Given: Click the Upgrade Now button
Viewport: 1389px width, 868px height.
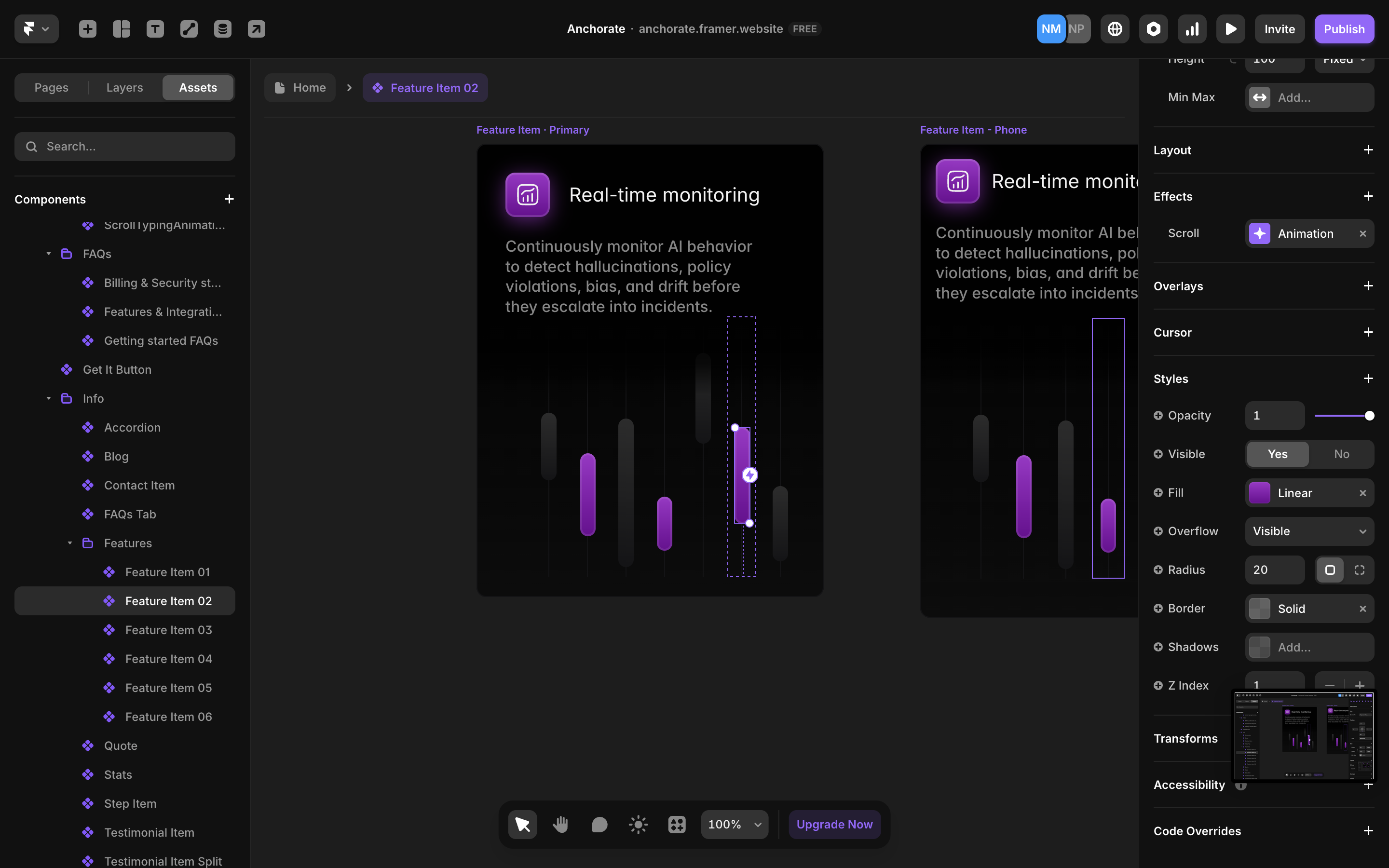Looking at the screenshot, I should coord(834,825).
